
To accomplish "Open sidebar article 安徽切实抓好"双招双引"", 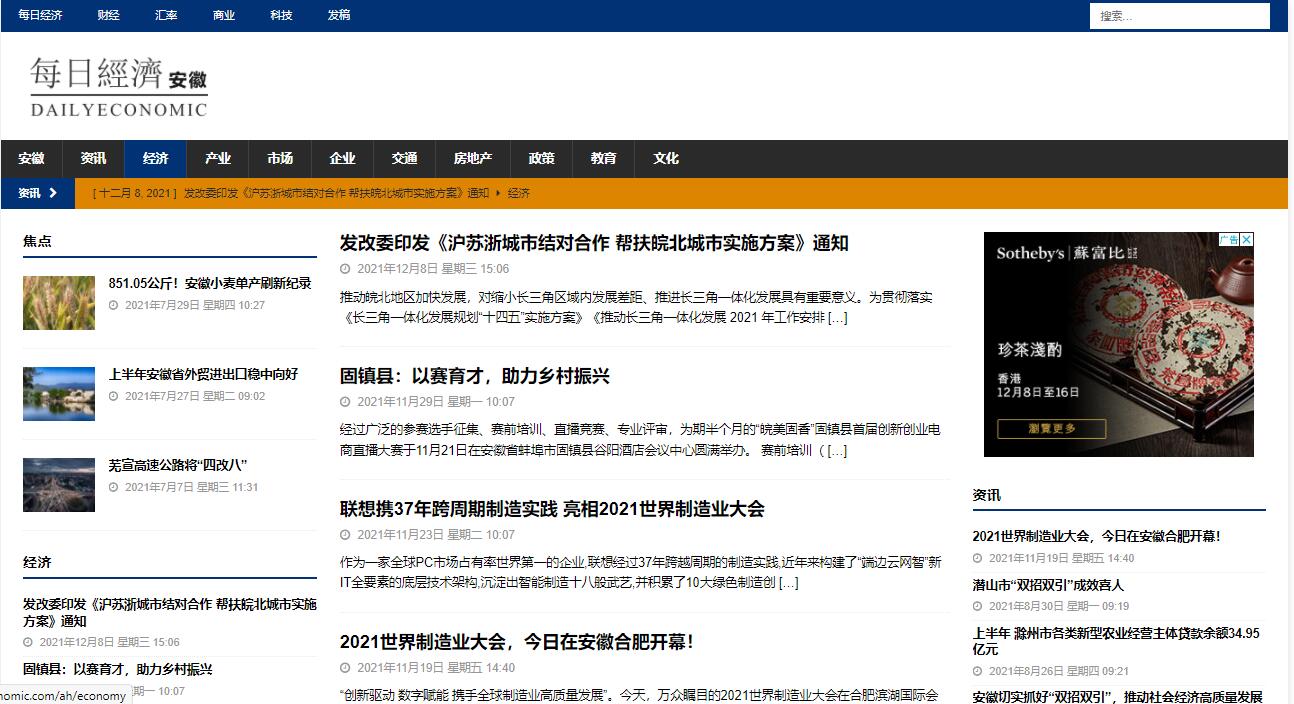I will pos(1117,697).
